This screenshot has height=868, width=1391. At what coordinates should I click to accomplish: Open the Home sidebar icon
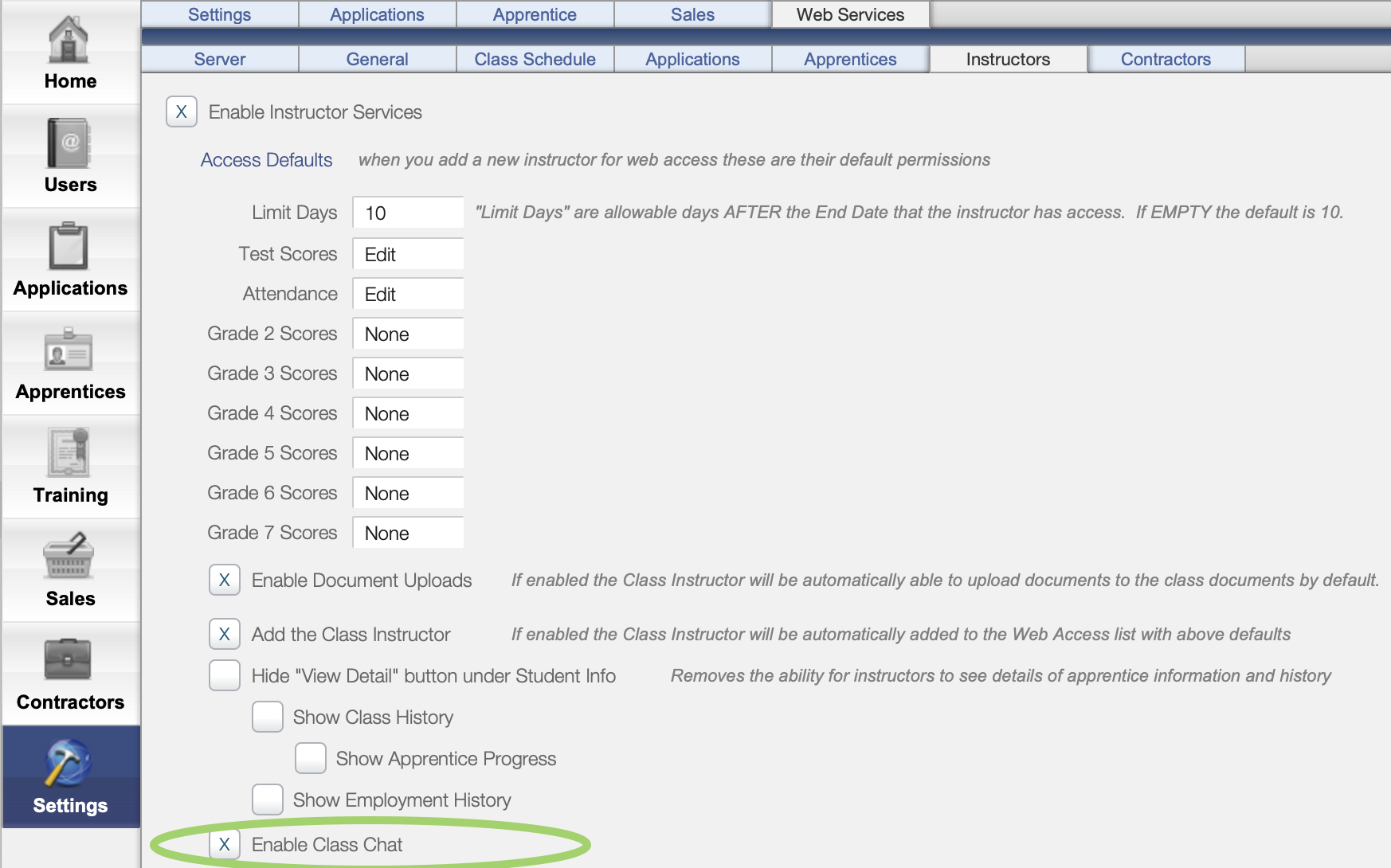tap(70, 41)
